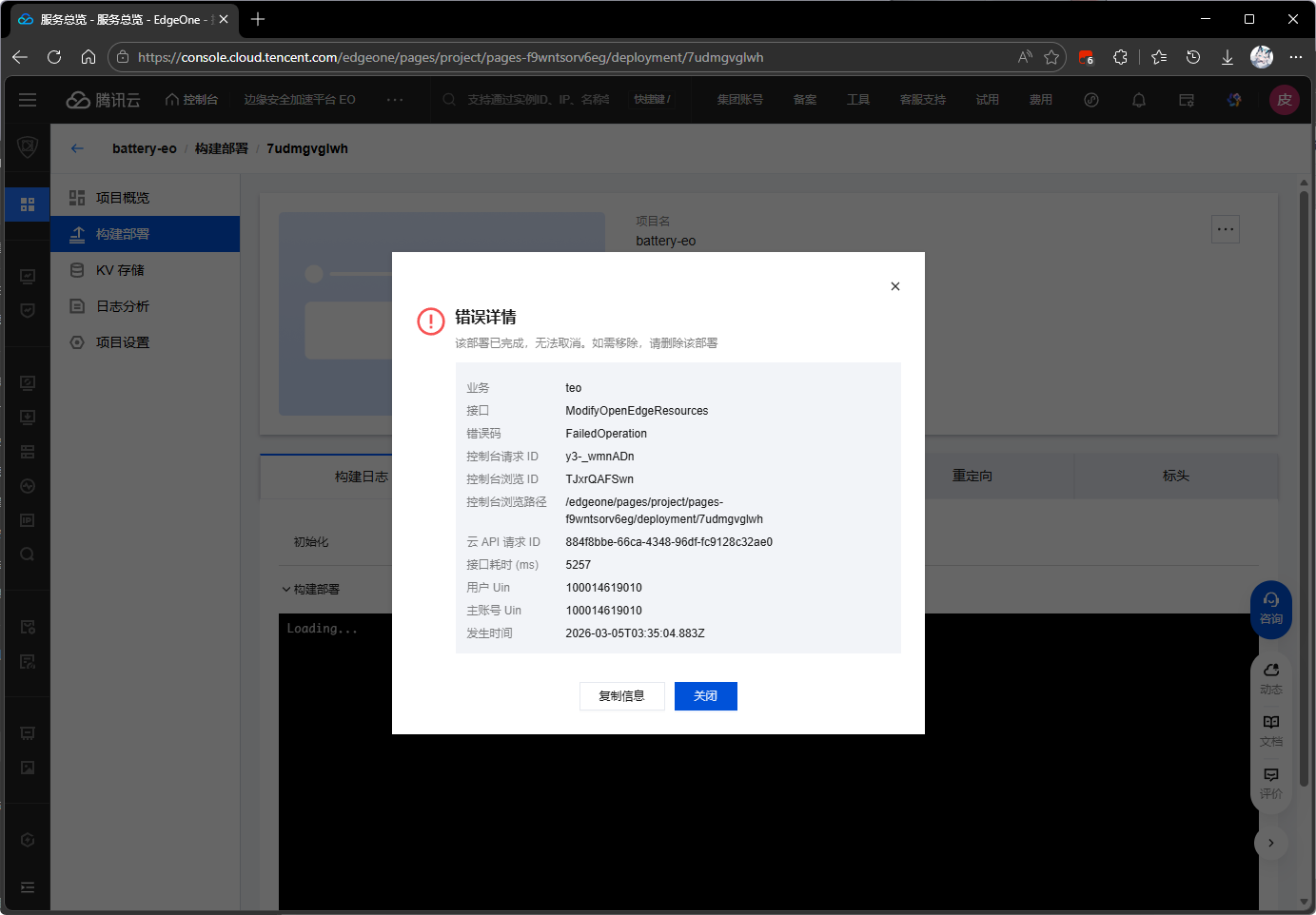Screen dimensions: 1316x915
Task: Click the compass icon in the top navigation
Action: (1090, 99)
